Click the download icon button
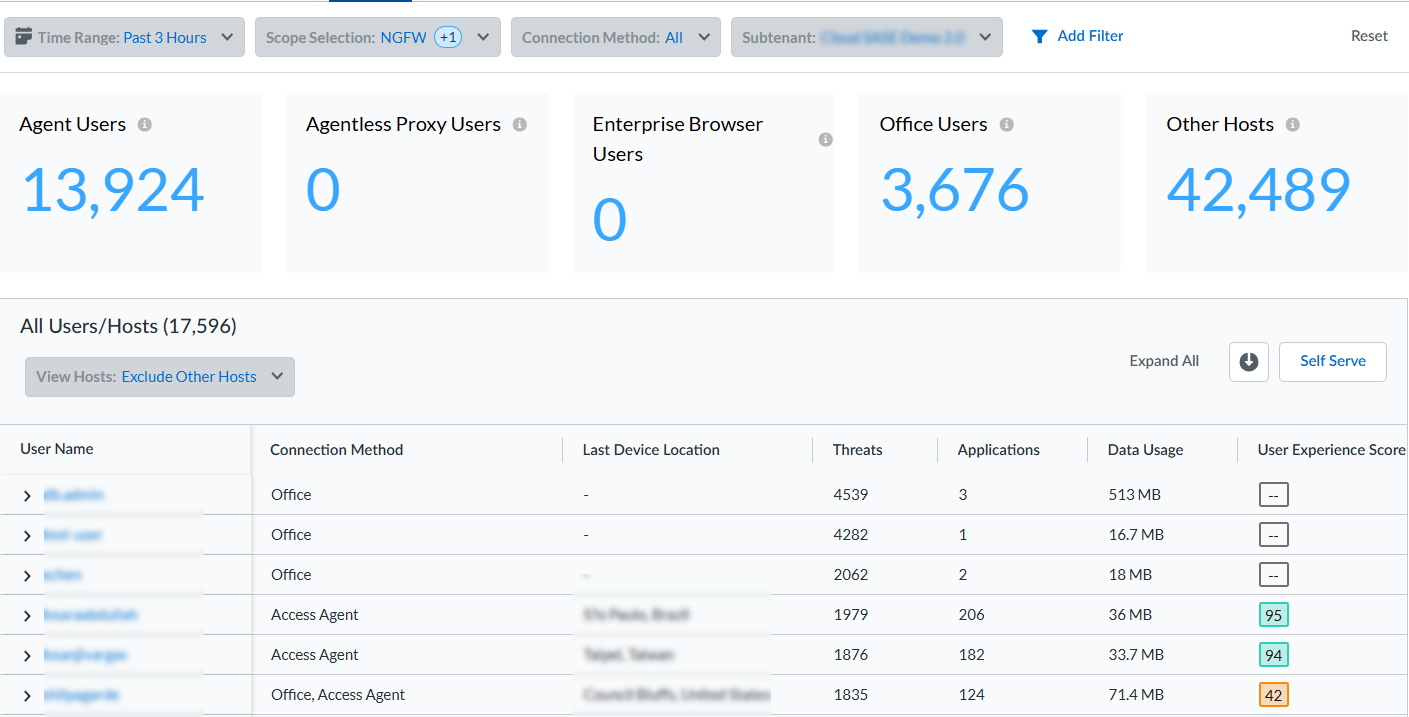This screenshot has width=1409, height=717. 1248,362
